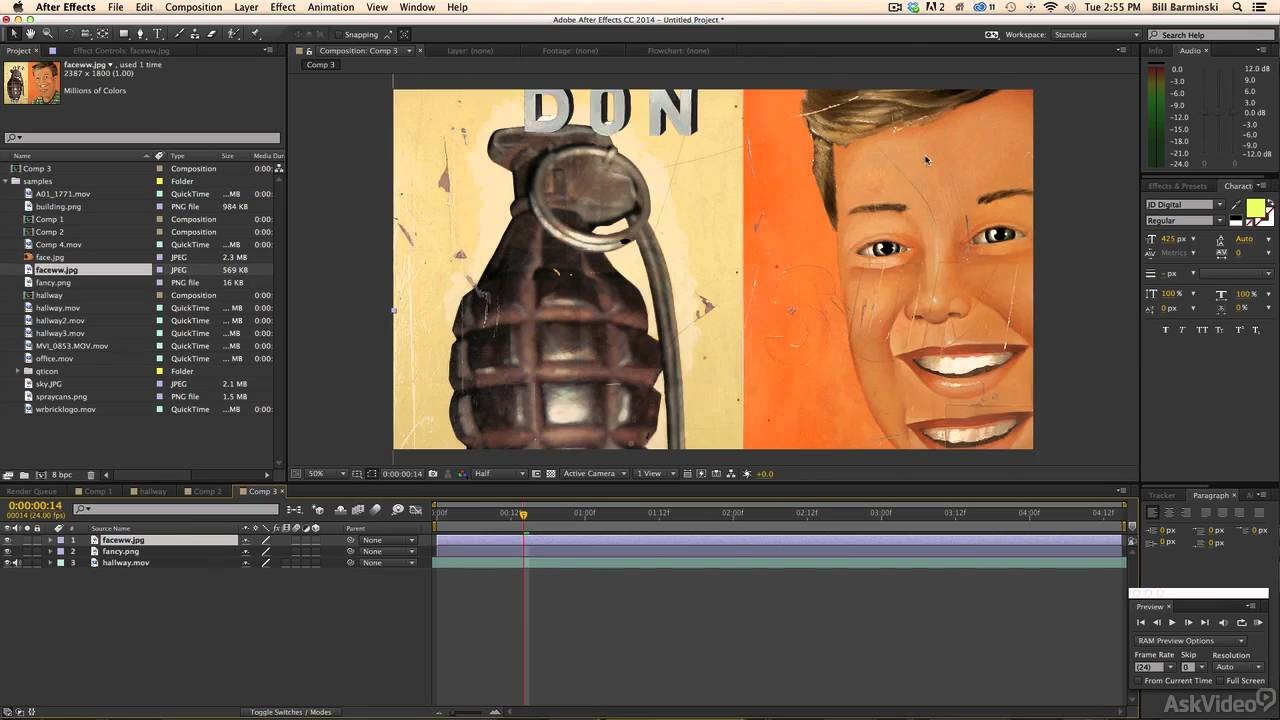This screenshot has width=1280, height=720.
Task: Activate the Zoom tool
Action: pyautogui.click(x=47, y=34)
